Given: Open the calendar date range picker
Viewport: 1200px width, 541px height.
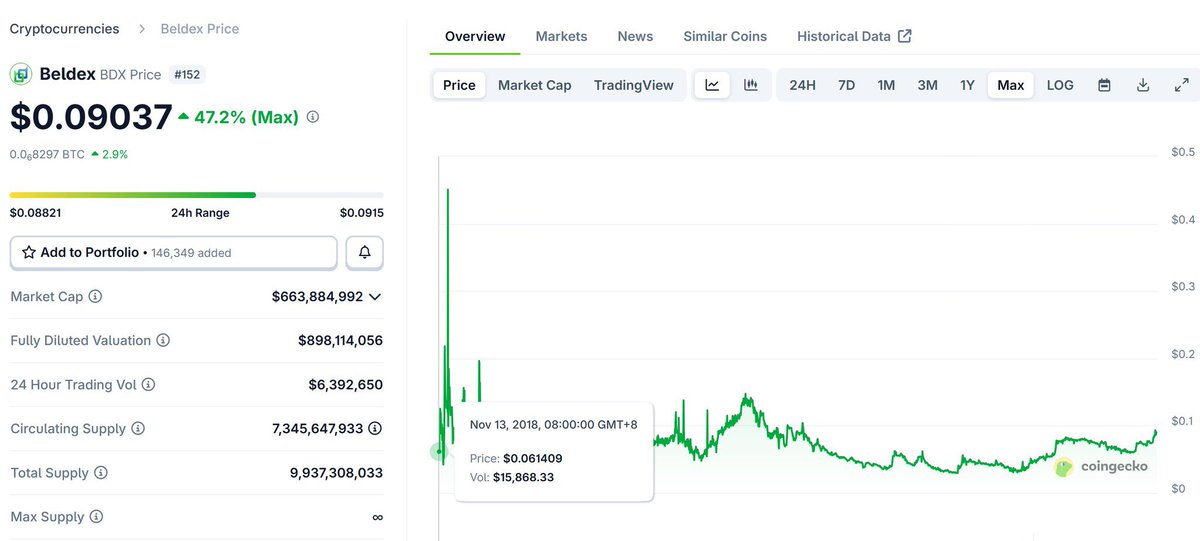Looking at the screenshot, I should [1104, 85].
